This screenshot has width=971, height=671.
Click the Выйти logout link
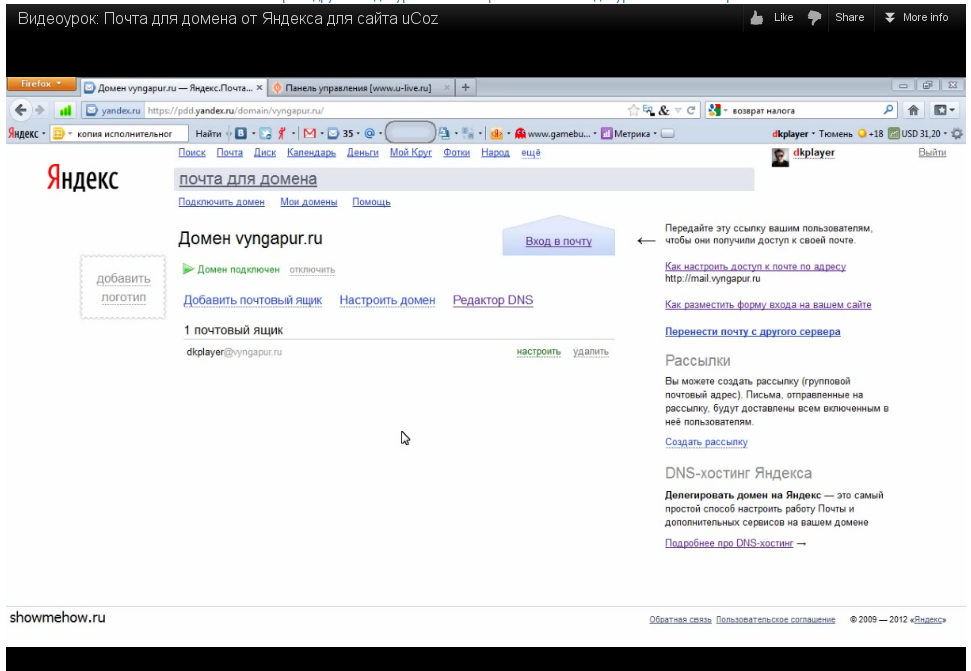tap(932, 152)
